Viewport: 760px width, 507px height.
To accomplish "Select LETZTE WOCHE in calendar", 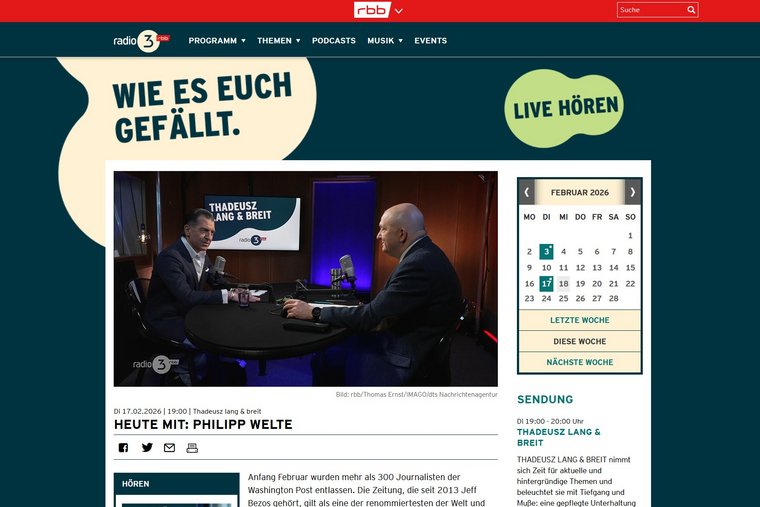I will (x=580, y=321).
